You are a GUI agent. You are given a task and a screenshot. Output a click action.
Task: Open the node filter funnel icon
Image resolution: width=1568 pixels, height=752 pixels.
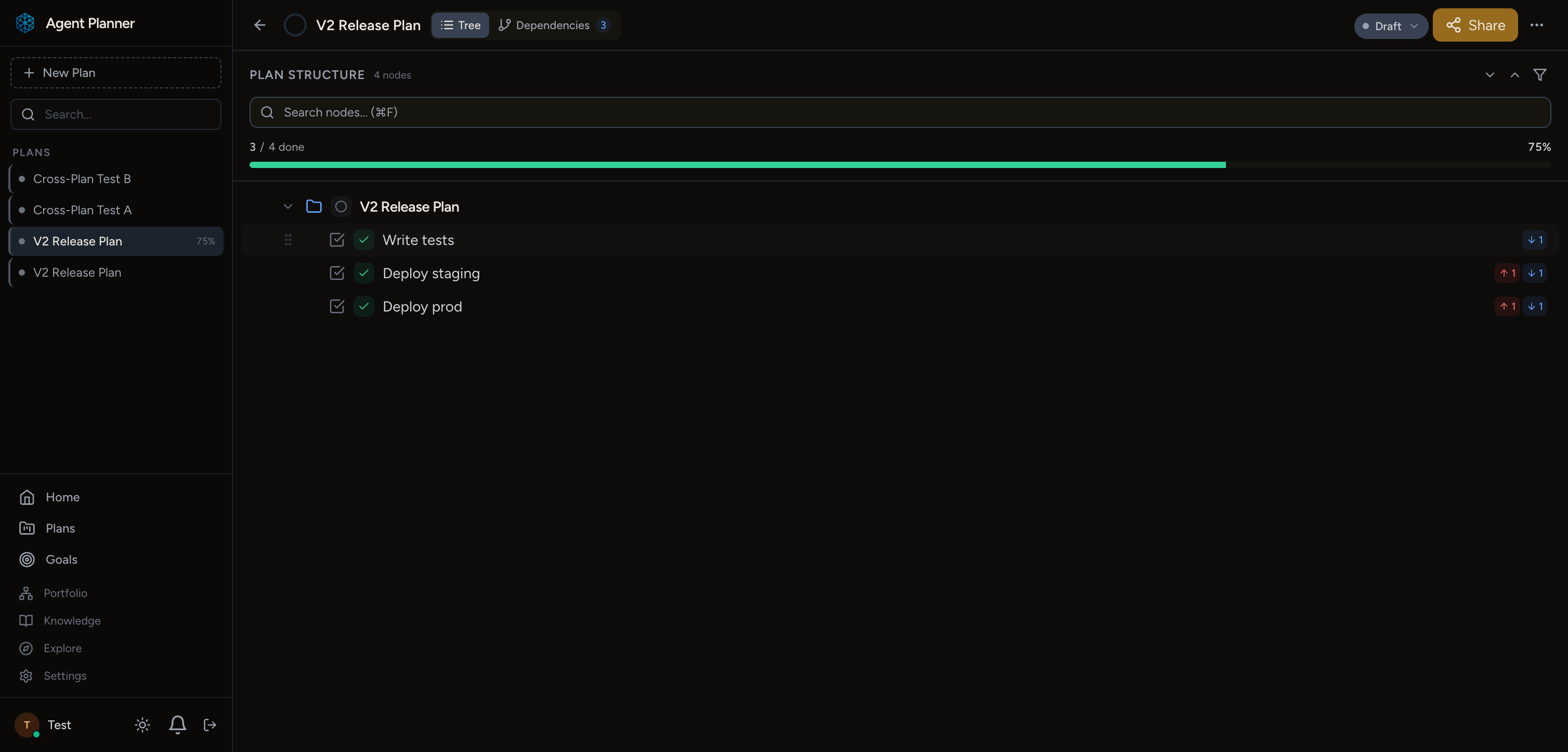[1539, 75]
